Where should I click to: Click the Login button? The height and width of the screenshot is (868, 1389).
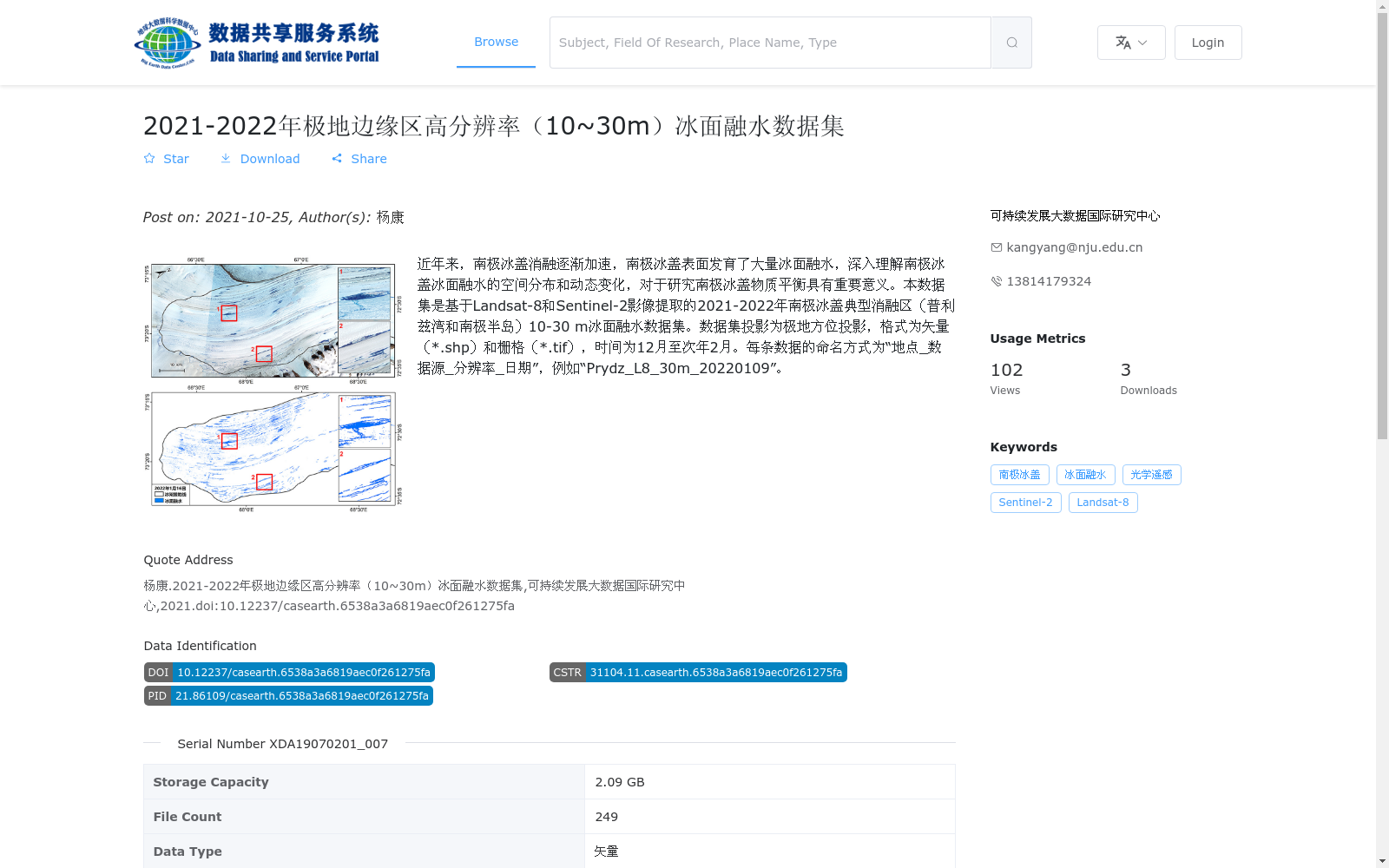1208,43
